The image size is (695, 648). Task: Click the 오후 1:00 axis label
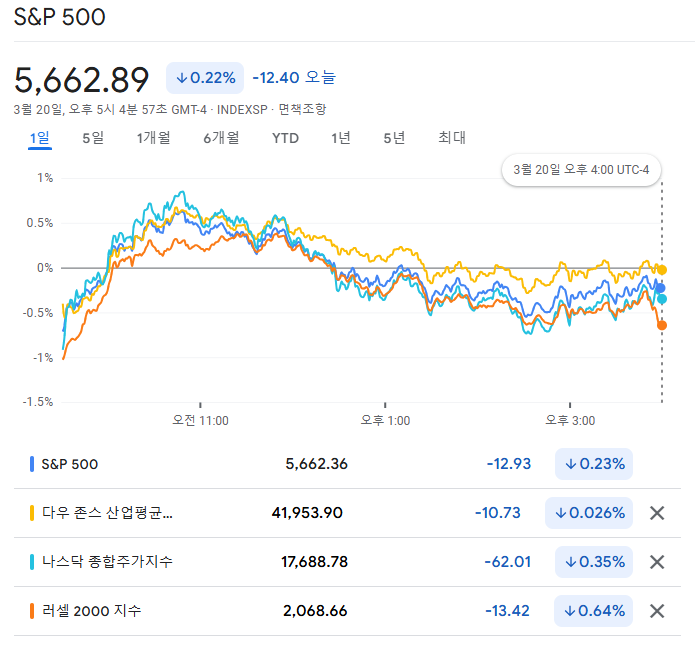click(x=385, y=420)
